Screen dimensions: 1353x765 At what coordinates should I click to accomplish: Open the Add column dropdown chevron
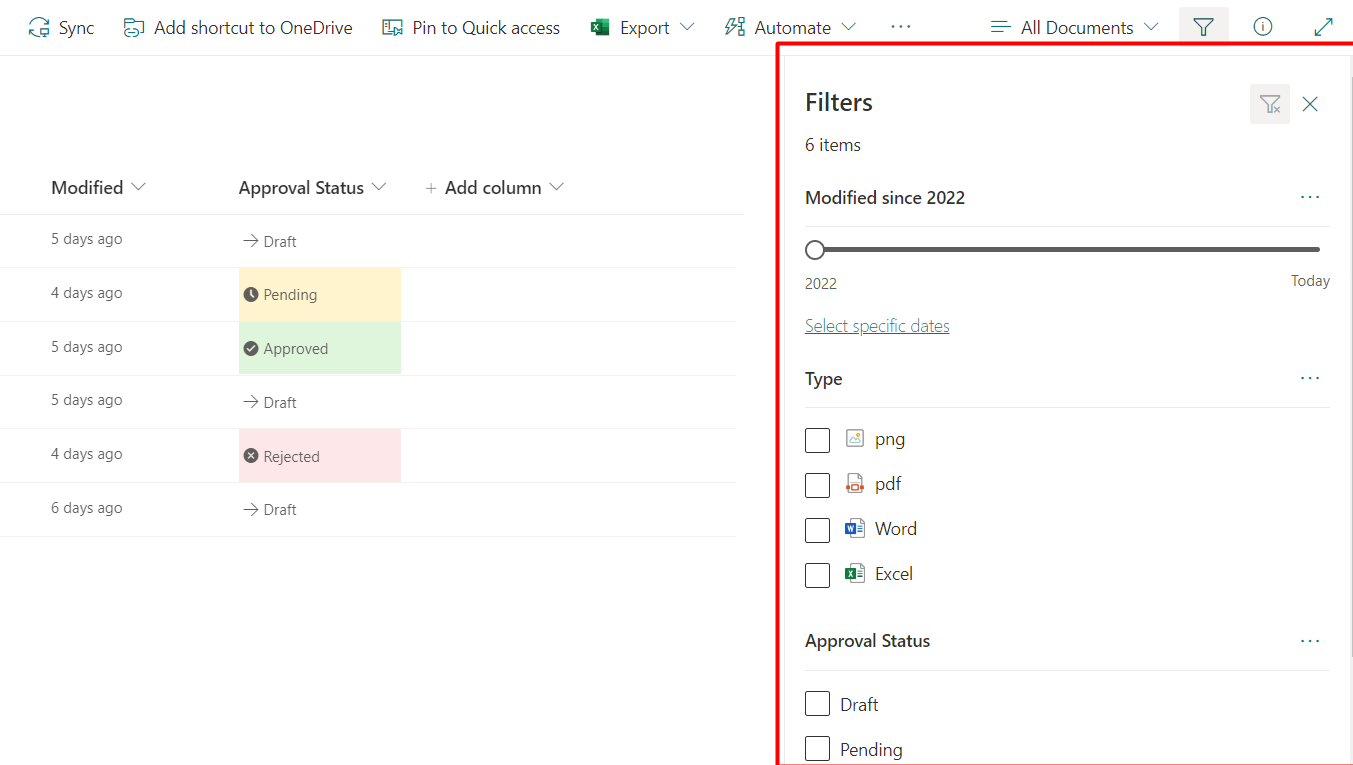pos(557,187)
